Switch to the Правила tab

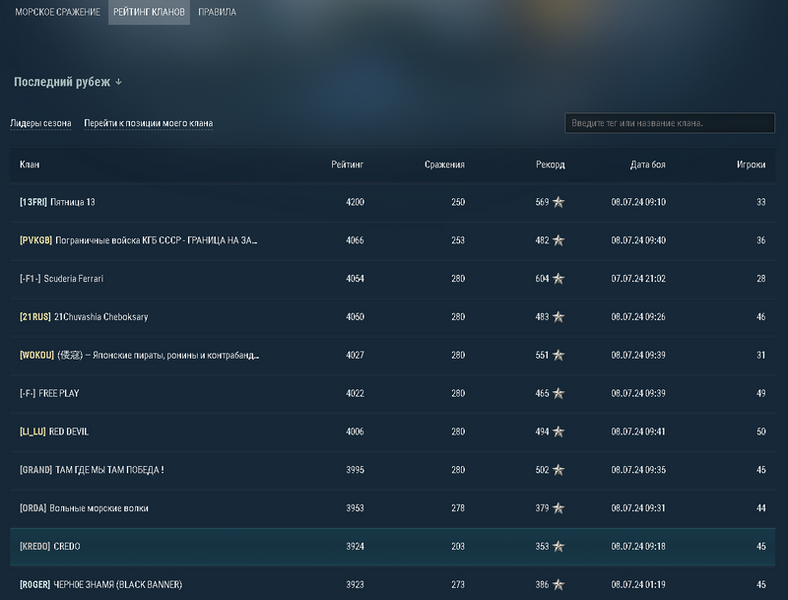[x=217, y=12]
